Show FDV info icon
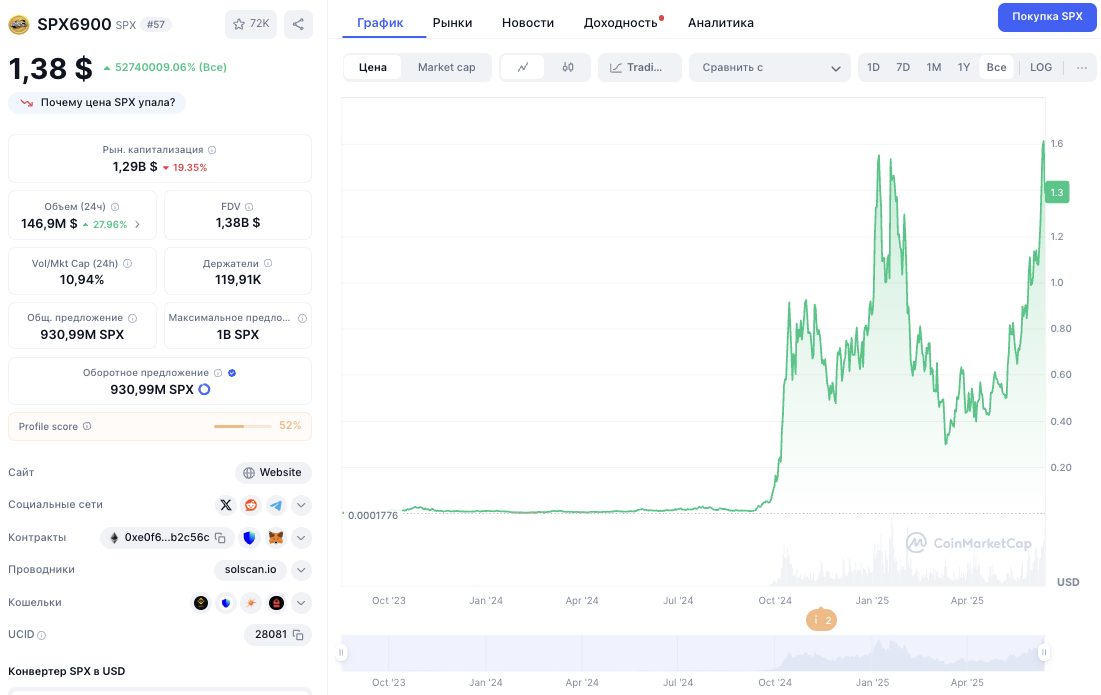1101x695 pixels. [249, 206]
